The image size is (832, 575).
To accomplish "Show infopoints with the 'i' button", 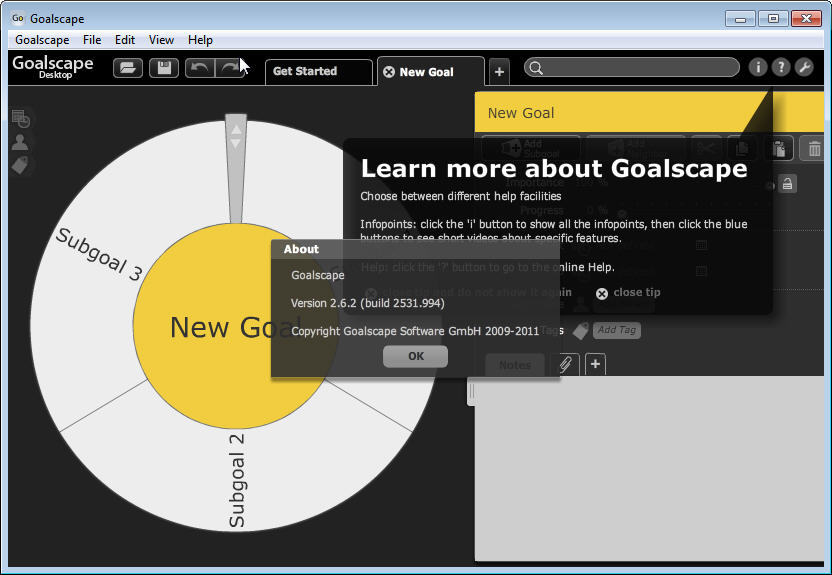I will (758, 67).
